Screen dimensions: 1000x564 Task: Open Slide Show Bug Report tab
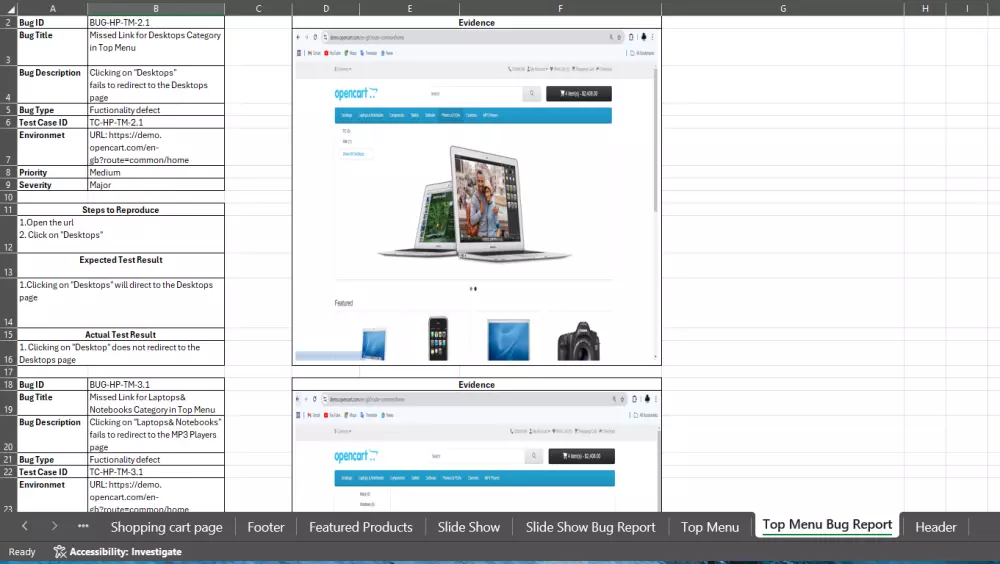pyautogui.click(x=591, y=527)
